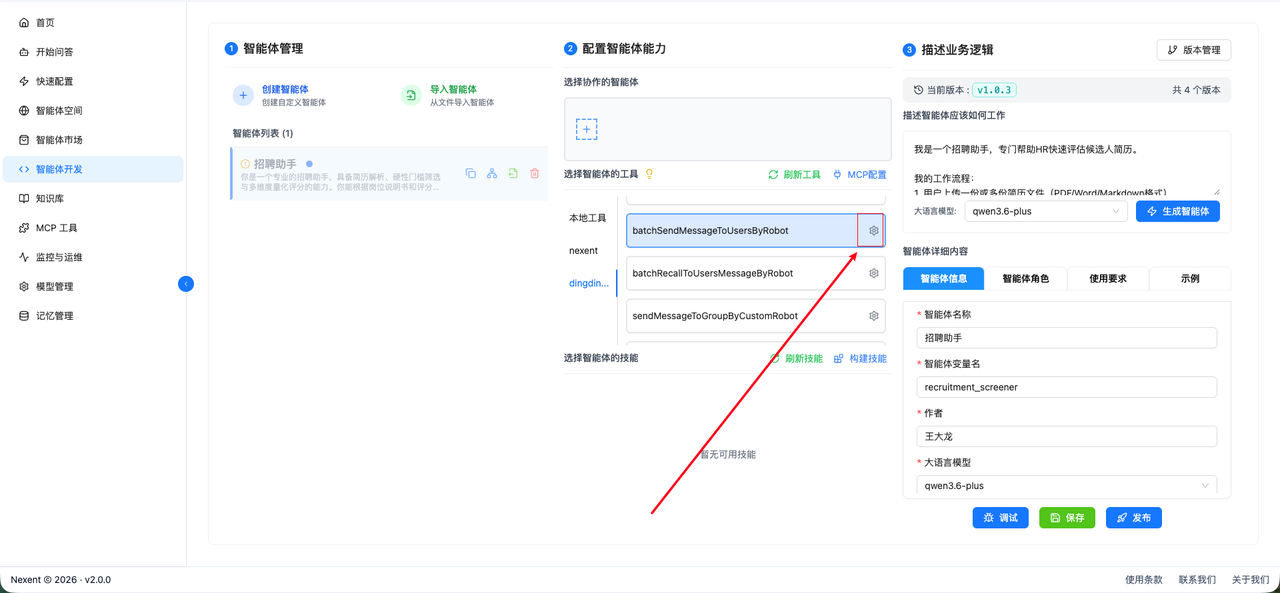Collapse the sidebar with the blue chevron

point(186,284)
